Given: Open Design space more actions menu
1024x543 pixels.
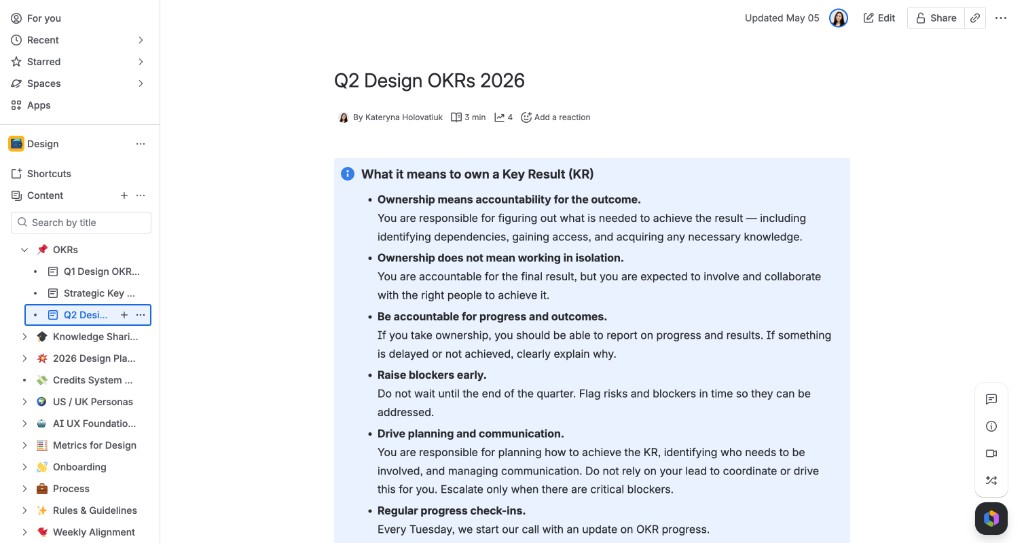Looking at the screenshot, I should (140, 144).
